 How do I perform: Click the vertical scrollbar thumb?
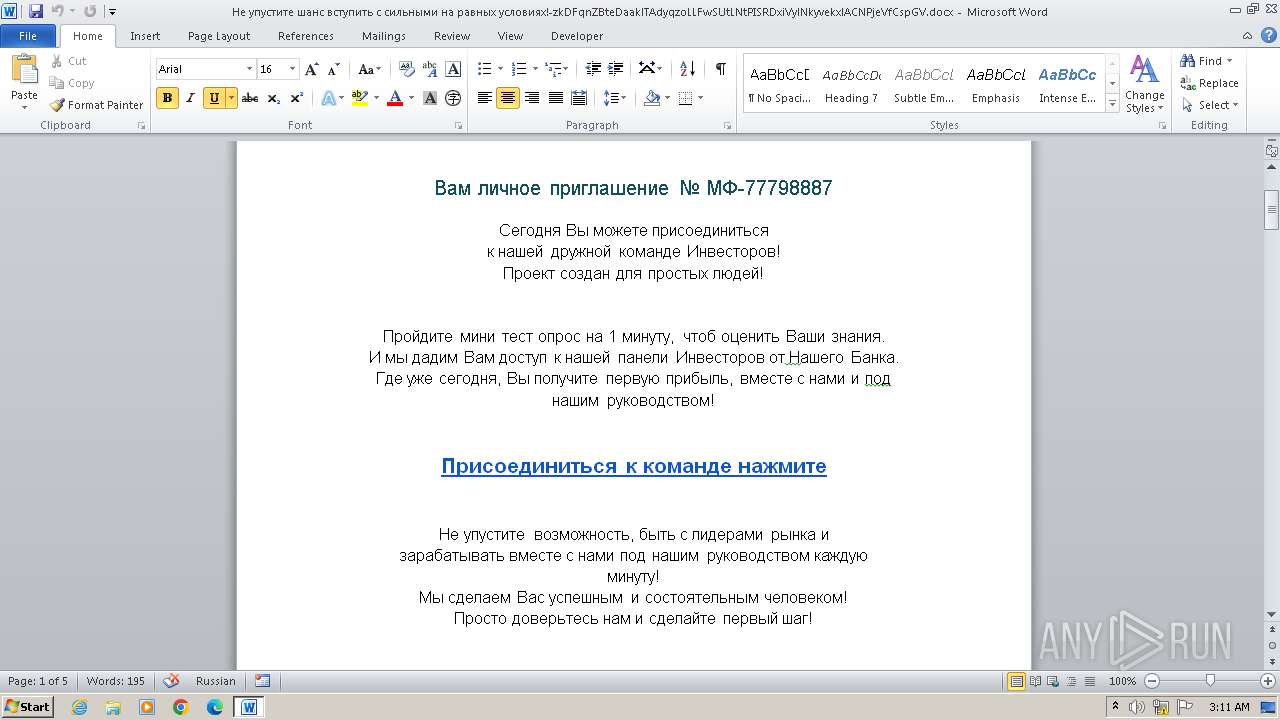pos(1272,210)
